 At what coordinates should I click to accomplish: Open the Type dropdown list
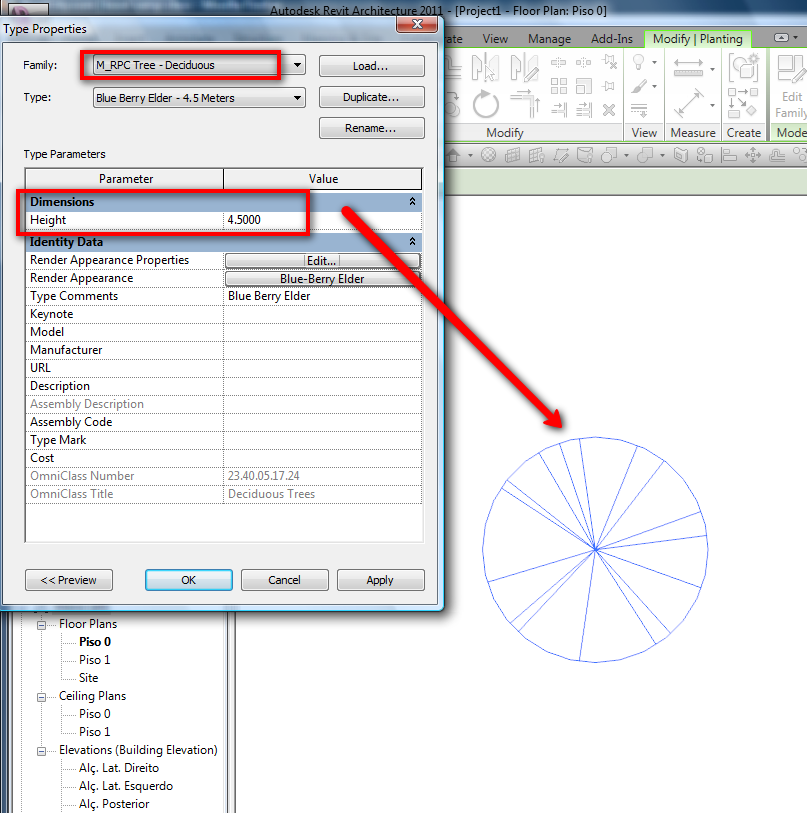(297, 97)
